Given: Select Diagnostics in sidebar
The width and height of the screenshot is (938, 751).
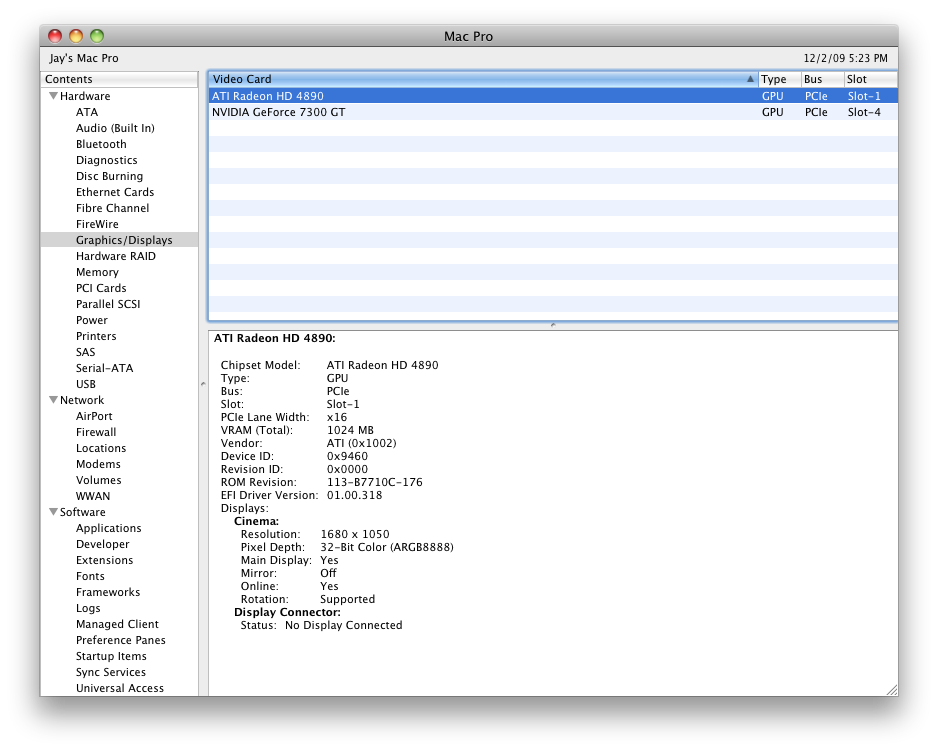Looking at the screenshot, I should (x=106, y=160).
